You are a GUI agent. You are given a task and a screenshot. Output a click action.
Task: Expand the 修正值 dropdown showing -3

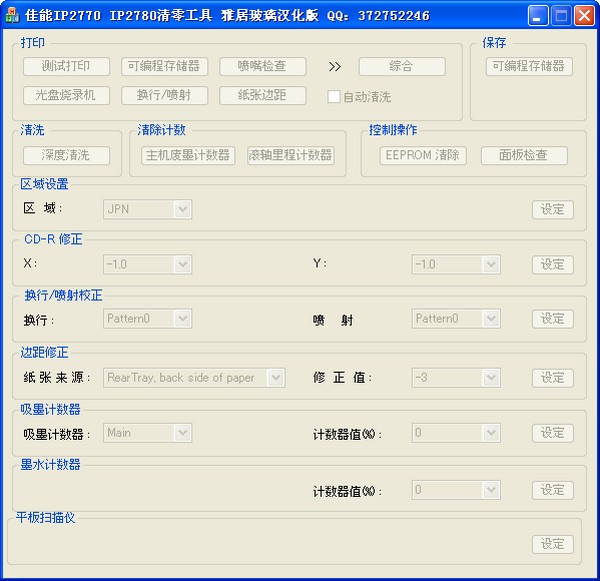pos(490,377)
